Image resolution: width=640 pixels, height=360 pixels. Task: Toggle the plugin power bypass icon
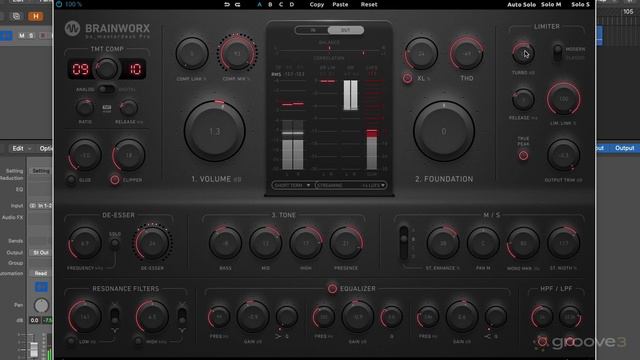click(x=59, y=4)
